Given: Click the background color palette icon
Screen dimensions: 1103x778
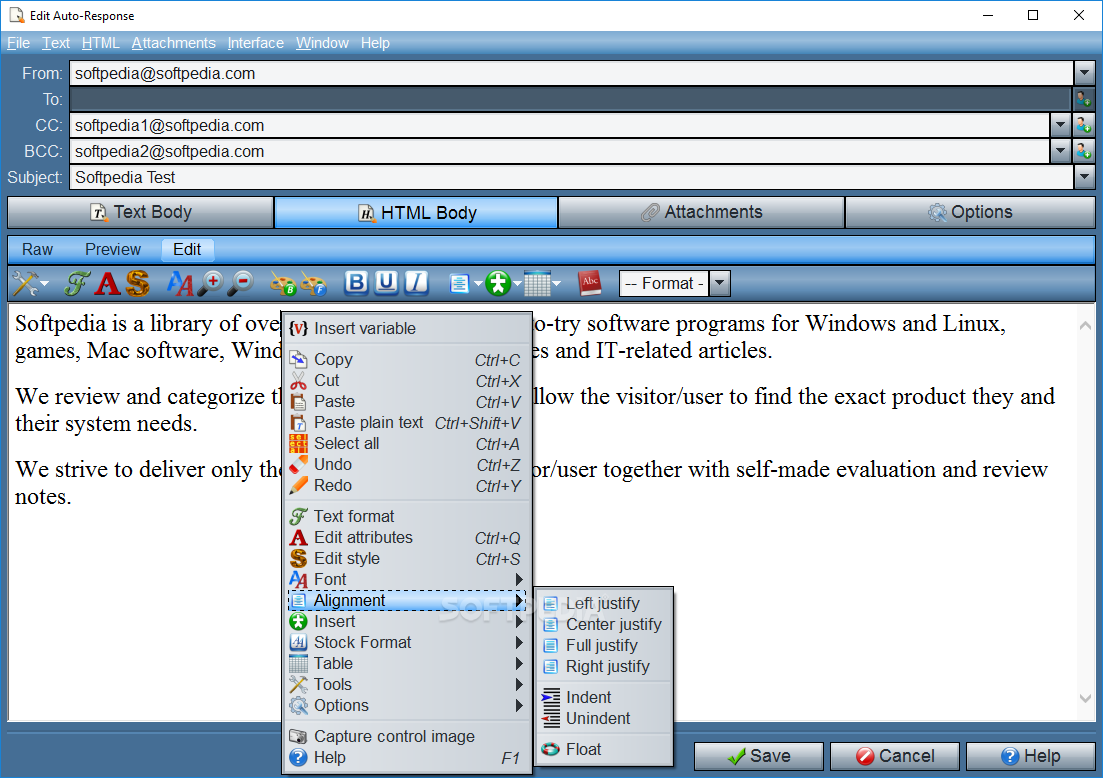Looking at the screenshot, I should pos(283,283).
